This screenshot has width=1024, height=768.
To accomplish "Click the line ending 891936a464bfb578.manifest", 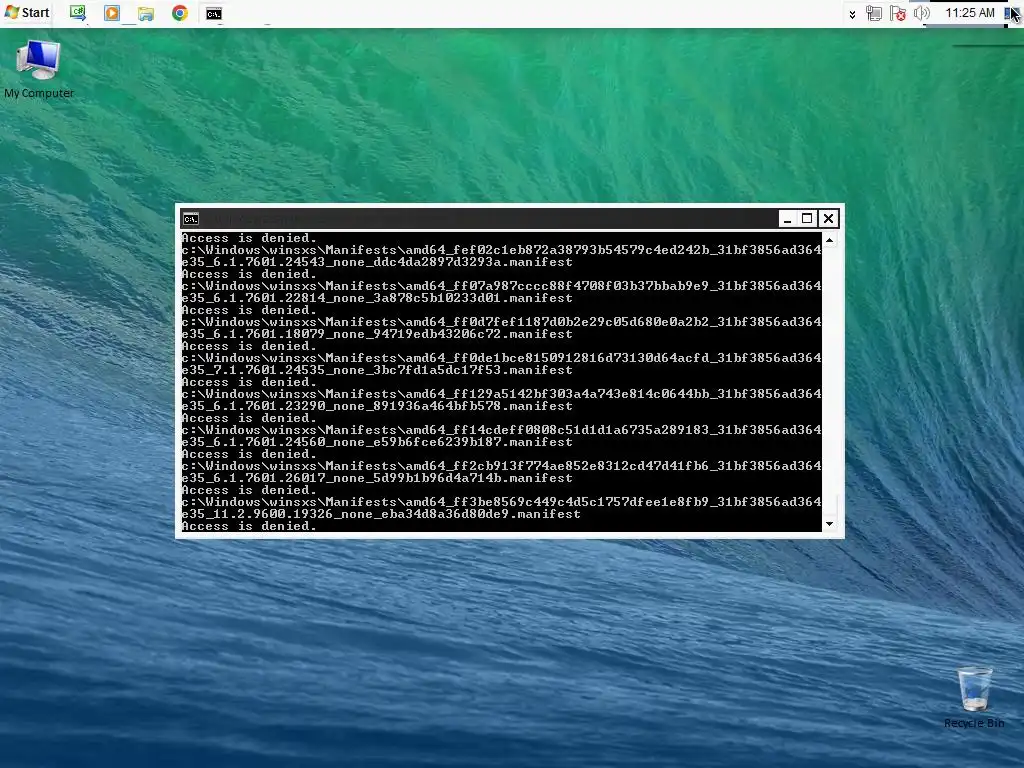I will tap(377, 406).
